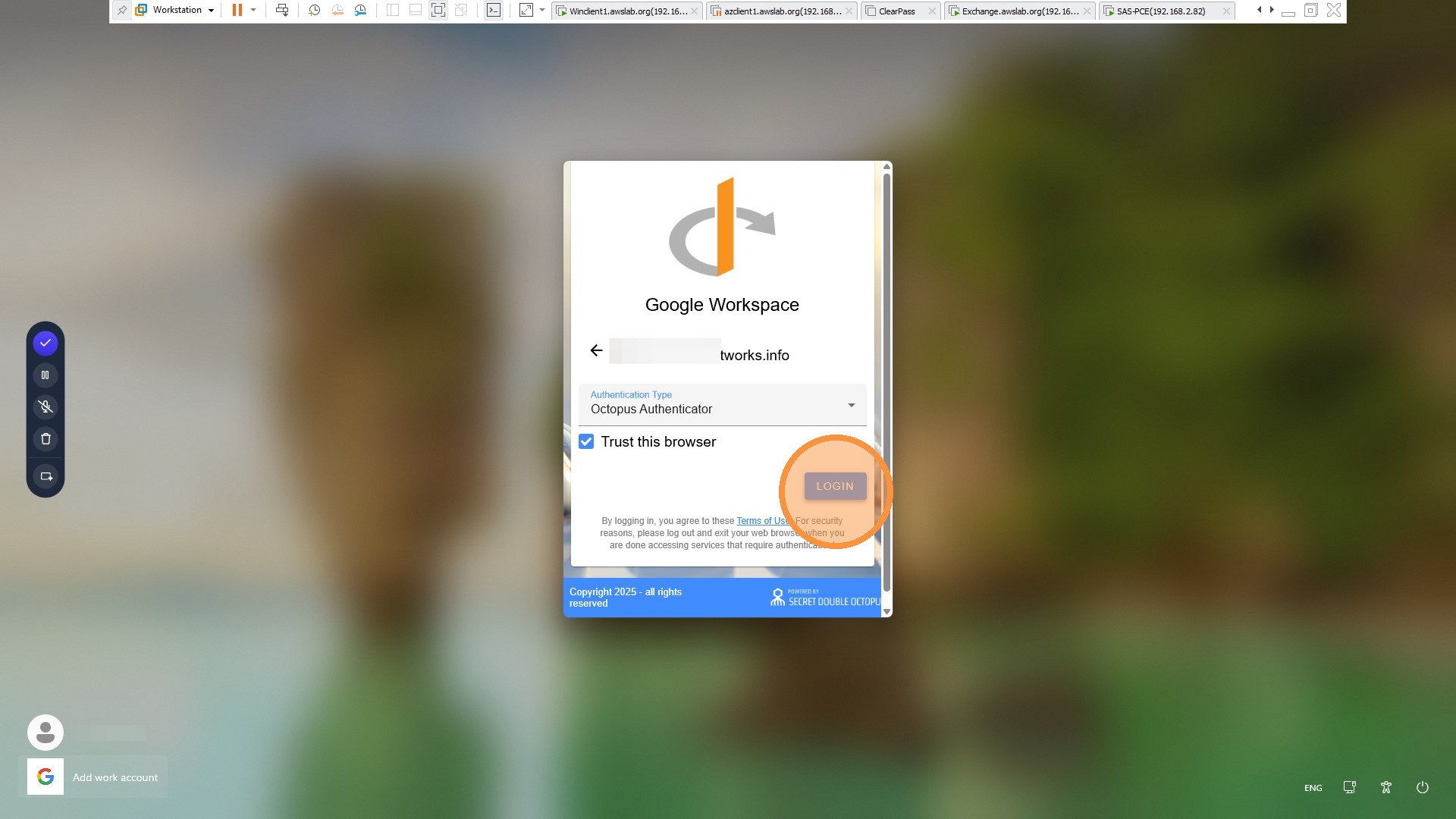
Task: Show previous tabs with left arrow
Action: [x=1259, y=11]
